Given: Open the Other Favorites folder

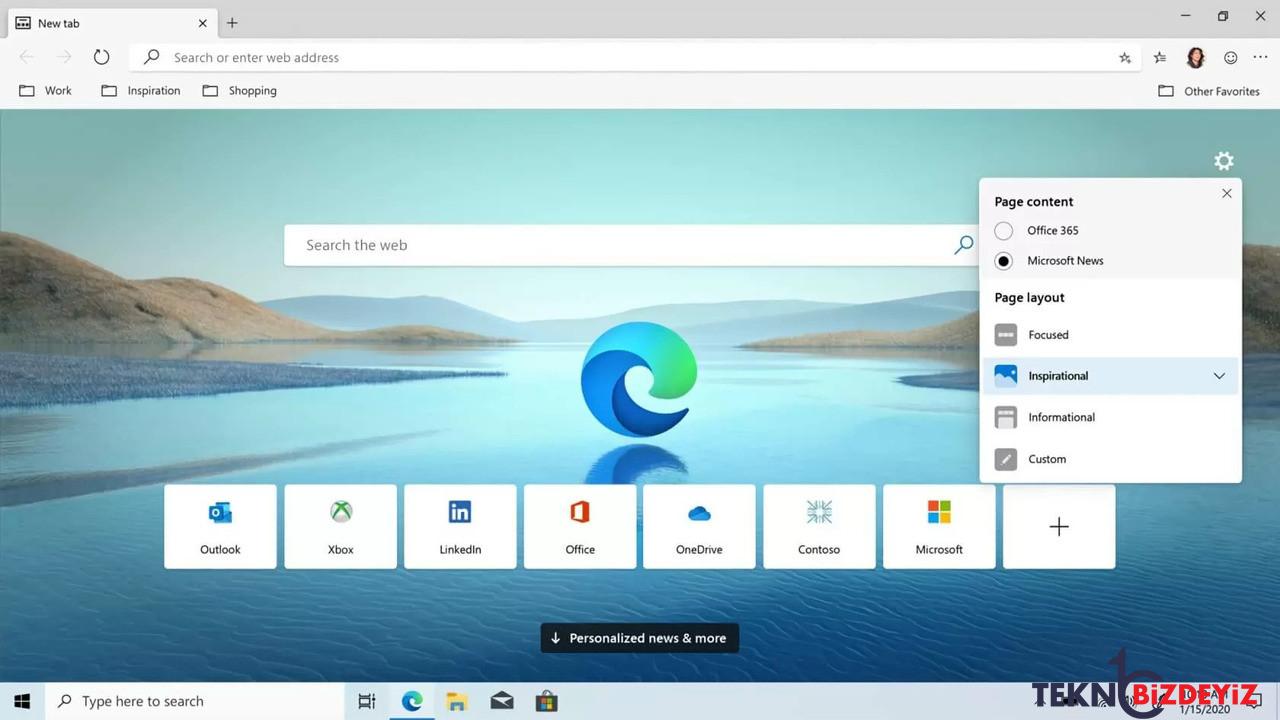Looking at the screenshot, I should (1209, 91).
